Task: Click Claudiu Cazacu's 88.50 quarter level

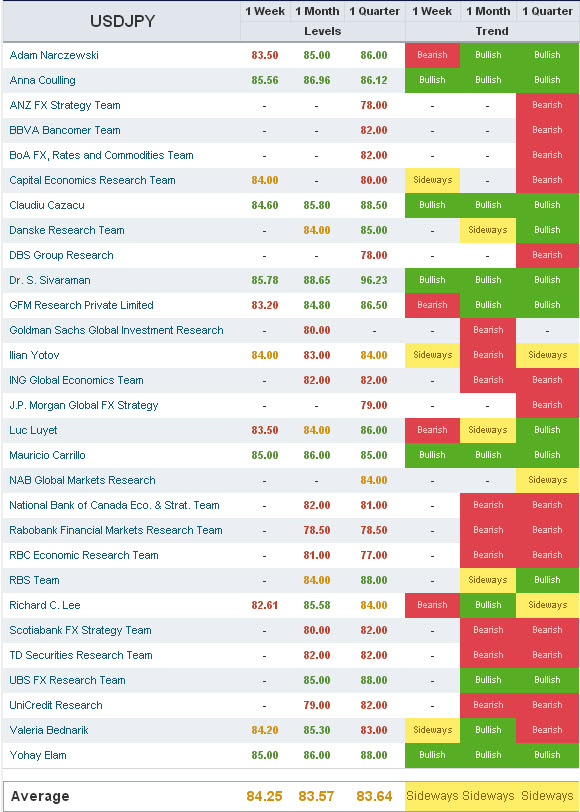Action: (x=374, y=205)
